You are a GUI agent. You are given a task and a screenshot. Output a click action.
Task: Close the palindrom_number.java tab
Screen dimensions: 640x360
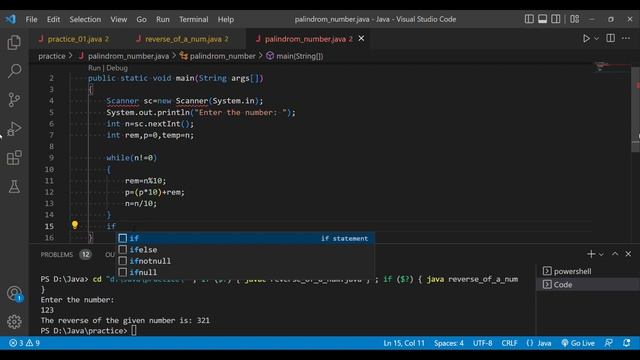[361, 38]
